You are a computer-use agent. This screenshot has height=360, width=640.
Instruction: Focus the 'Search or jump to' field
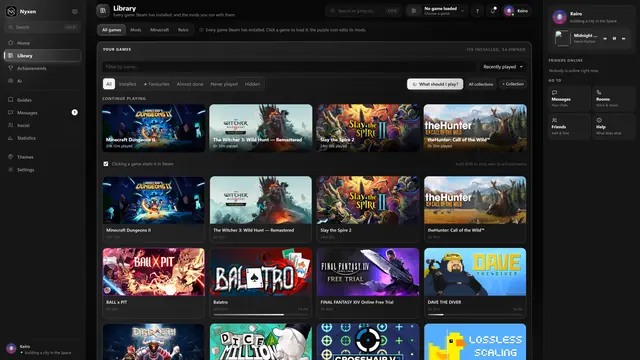[363, 11]
